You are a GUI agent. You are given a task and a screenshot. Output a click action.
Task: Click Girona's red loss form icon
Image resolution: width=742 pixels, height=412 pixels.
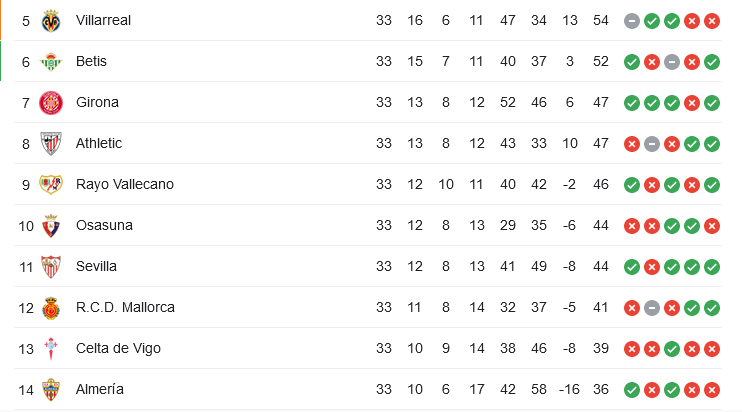692,103
